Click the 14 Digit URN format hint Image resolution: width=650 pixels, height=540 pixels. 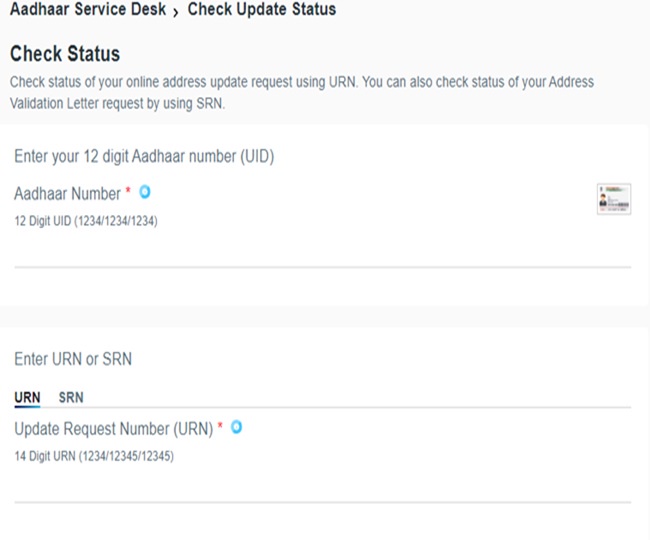(93, 456)
